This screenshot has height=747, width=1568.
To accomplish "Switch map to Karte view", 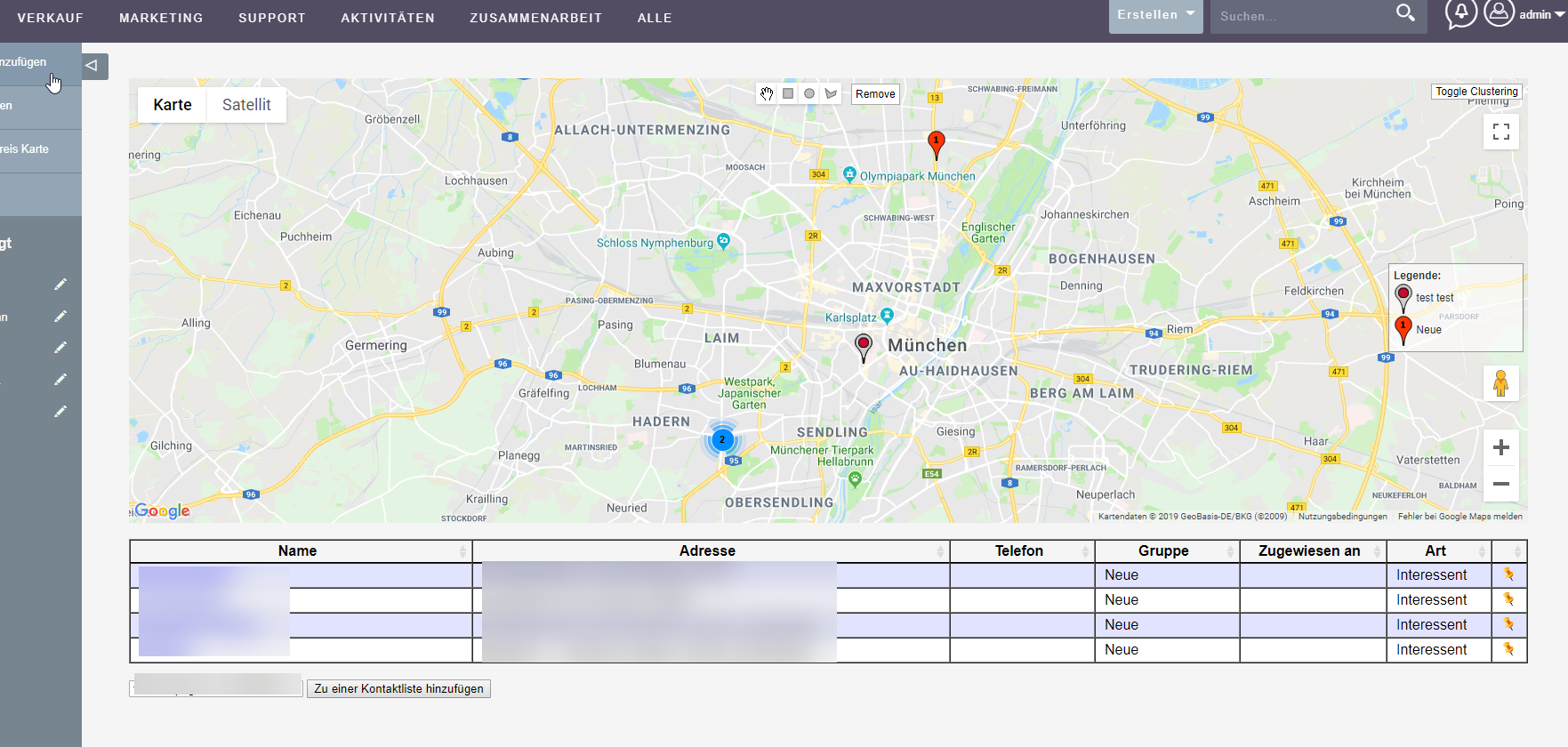I will tap(173, 105).
